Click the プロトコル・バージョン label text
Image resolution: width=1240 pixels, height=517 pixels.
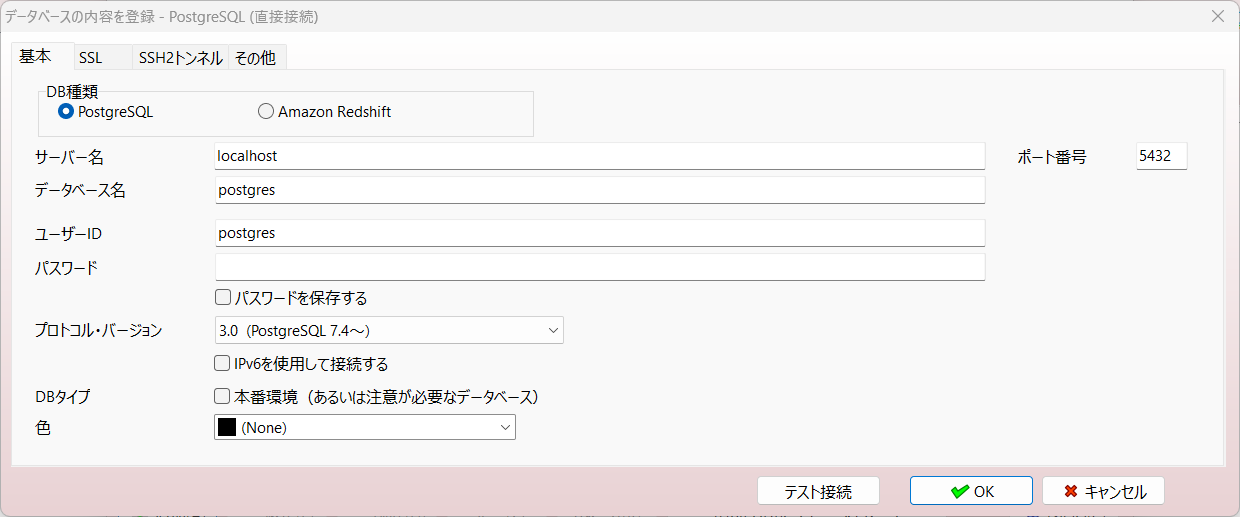98,330
